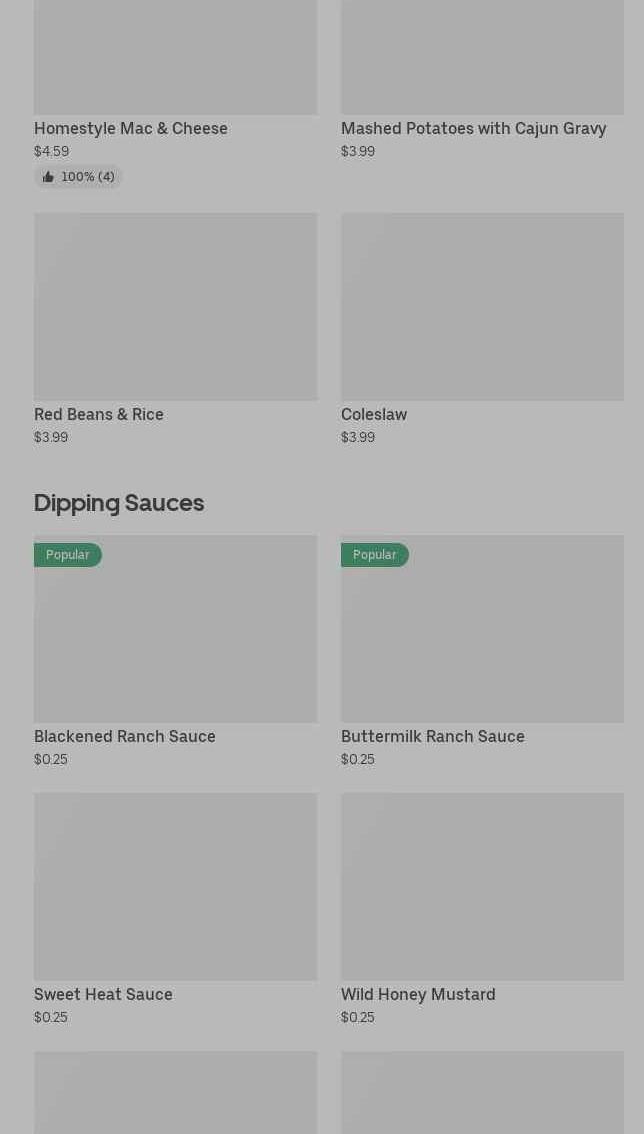Select the Mashed Potatoes with Cajun Gravy photo
The height and width of the screenshot is (1134, 644).
pyautogui.click(x=482, y=57)
